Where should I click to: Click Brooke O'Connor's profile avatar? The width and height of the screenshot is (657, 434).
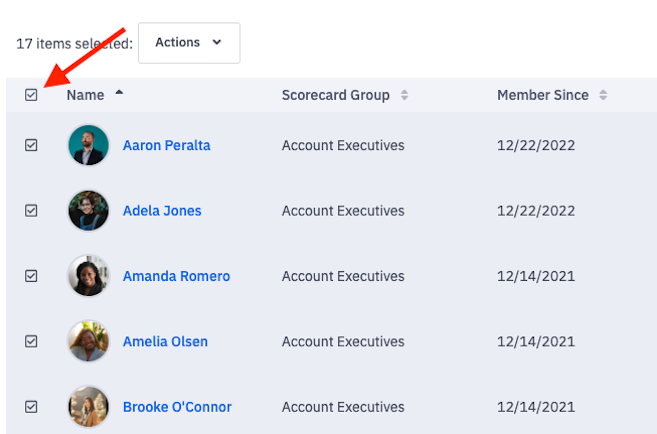click(x=88, y=407)
